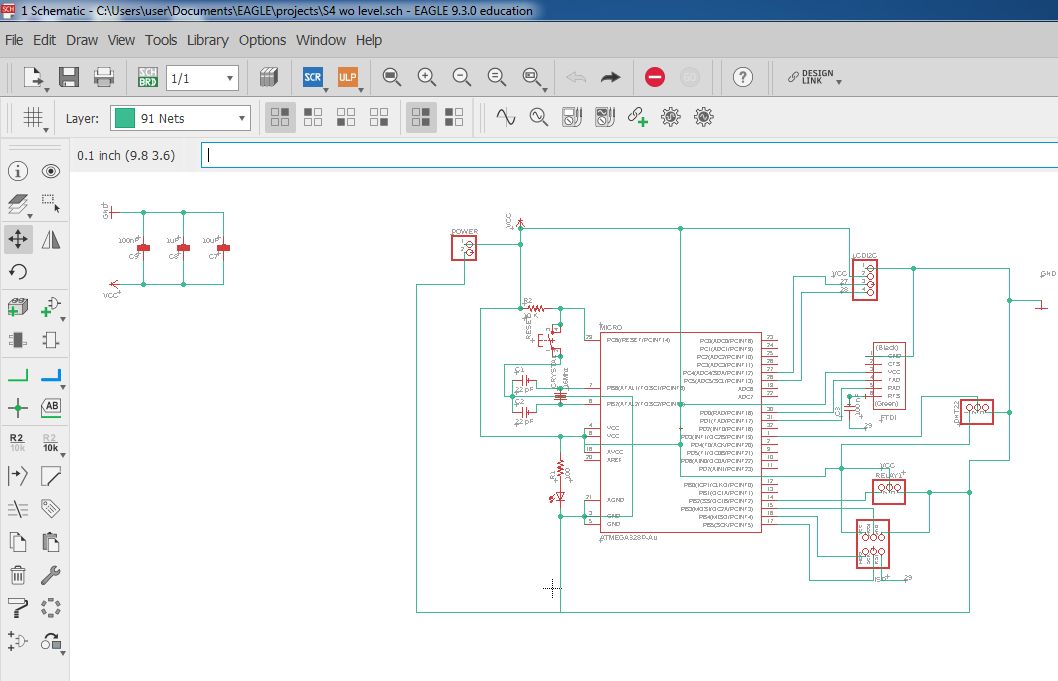1058x681 pixels.
Task: Open the Draw menu
Action: [82, 40]
